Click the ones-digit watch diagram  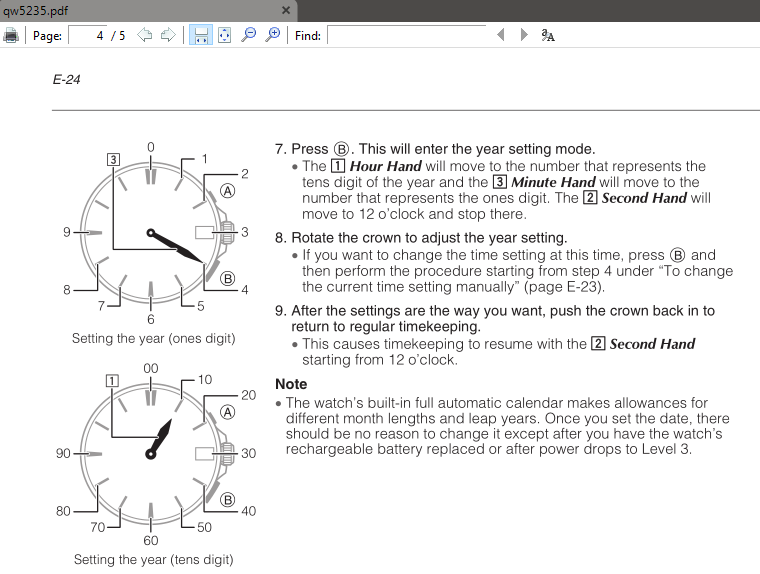(x=154, y=233)
